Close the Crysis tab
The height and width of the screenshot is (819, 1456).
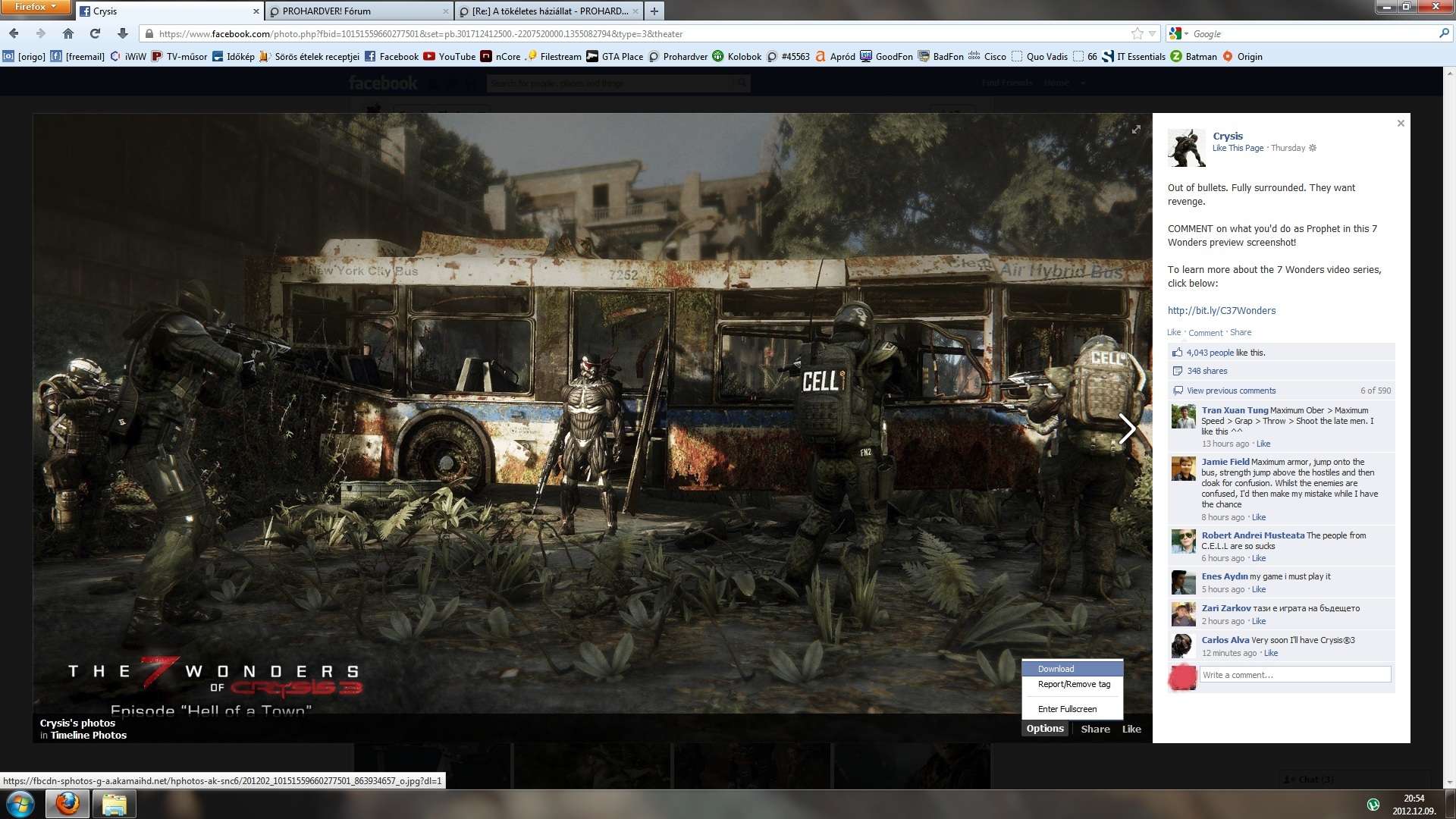[x=256, y=11]
